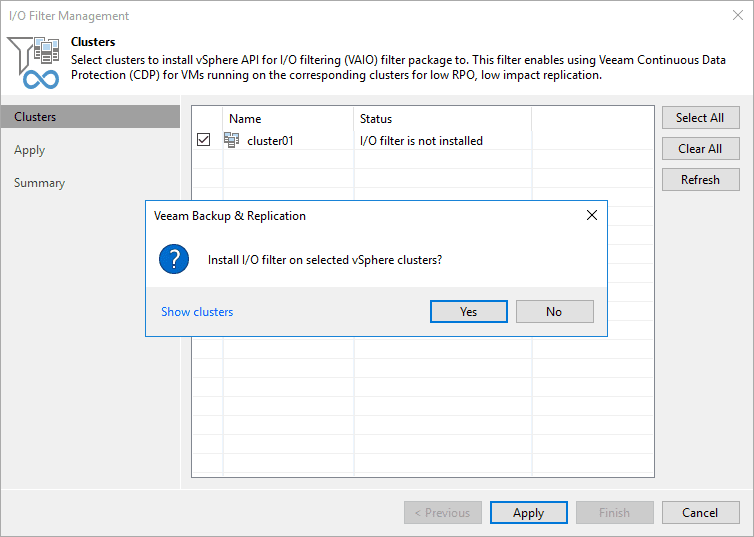Go to the Apply wizard step

pos(30,150)
